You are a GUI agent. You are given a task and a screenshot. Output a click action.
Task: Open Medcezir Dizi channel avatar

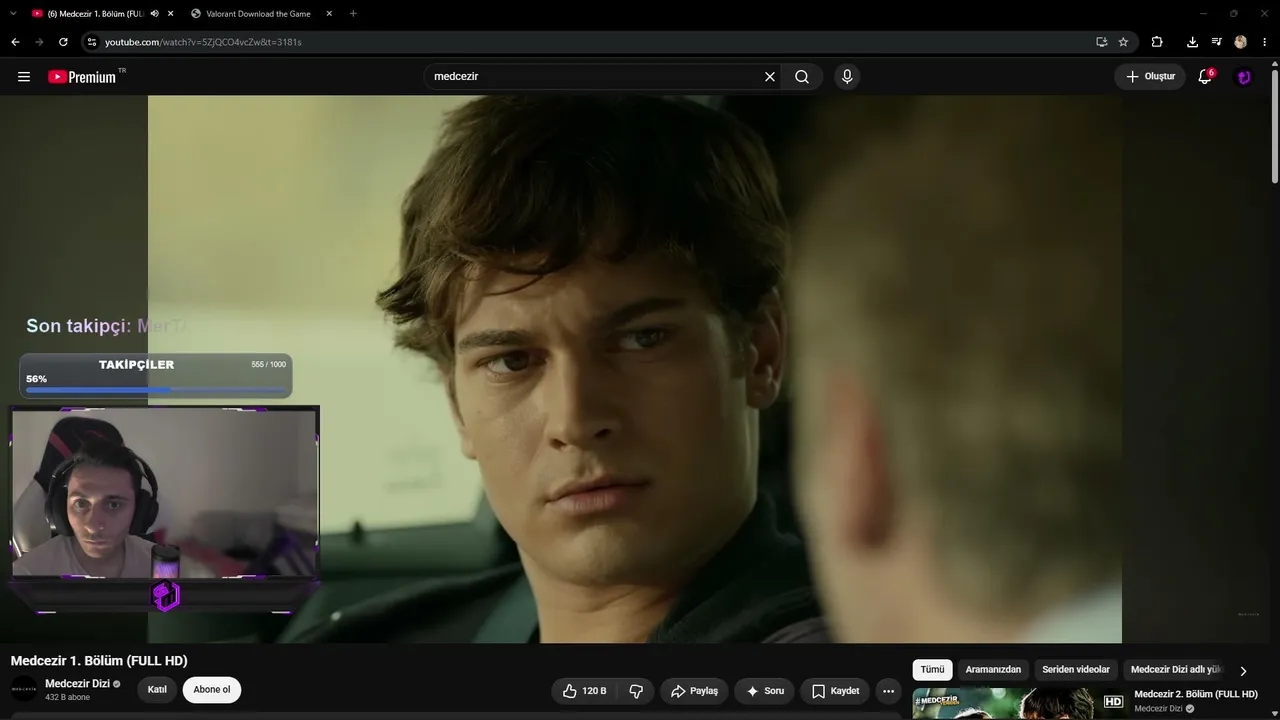tap(24, 689)
